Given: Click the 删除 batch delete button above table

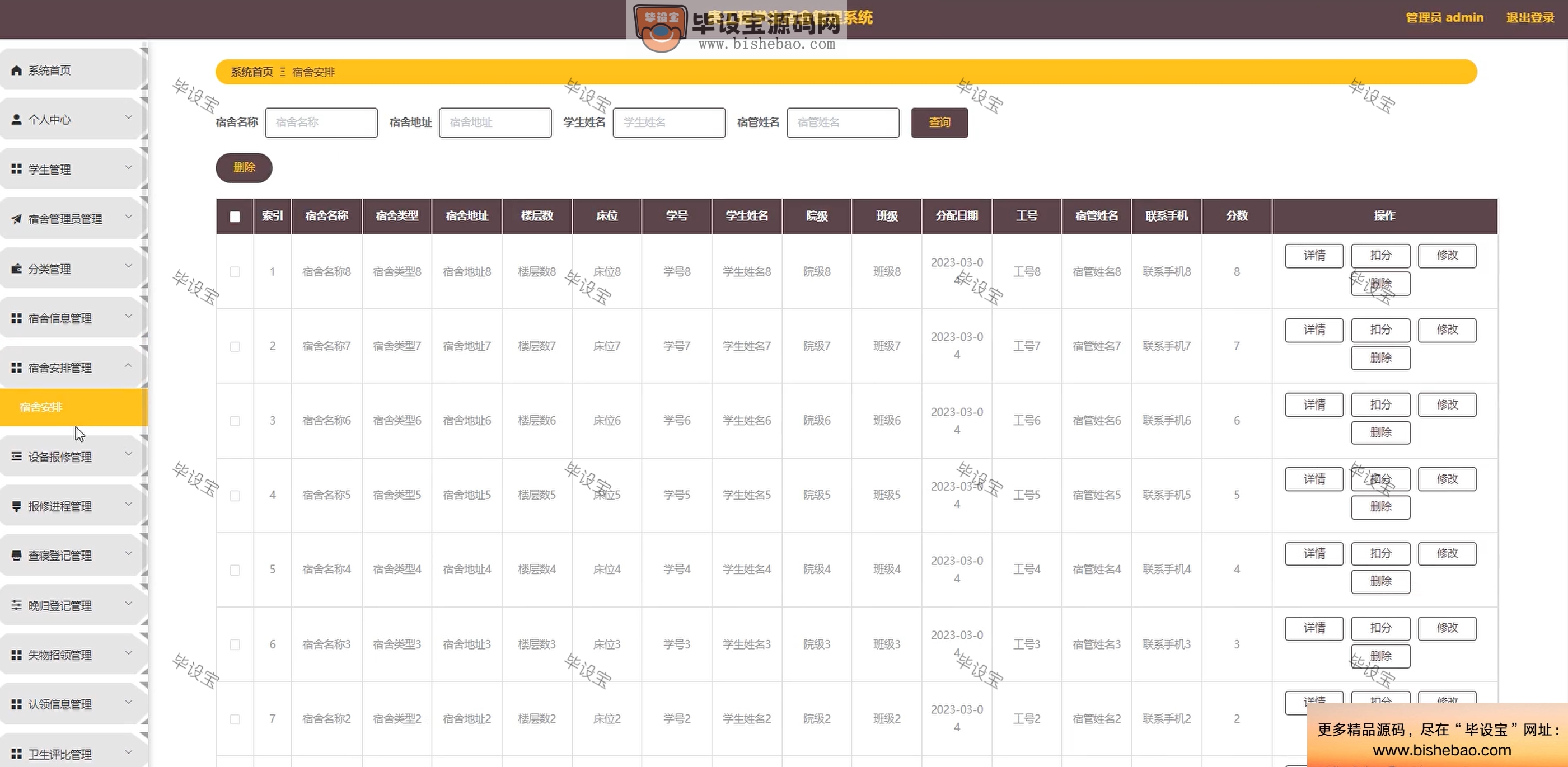Looking at the screenshot, I should pos(244,168).
